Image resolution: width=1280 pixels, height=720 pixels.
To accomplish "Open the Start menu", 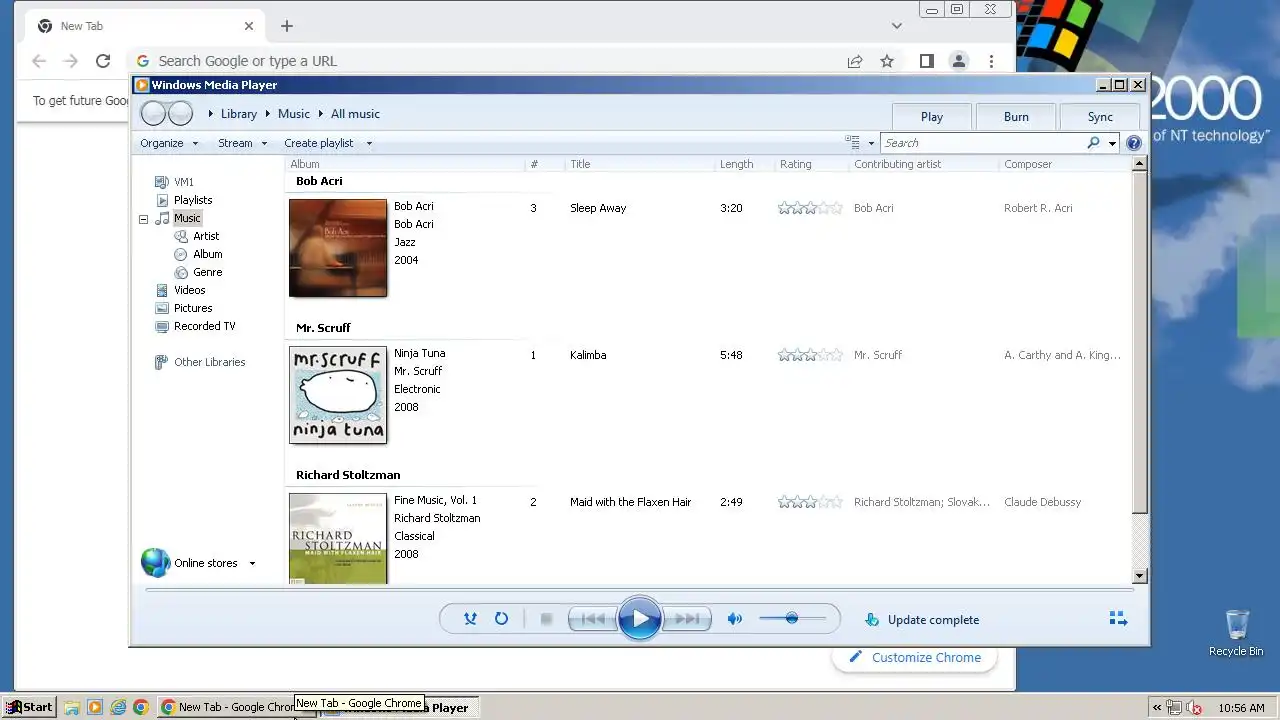I will [29, 707].
